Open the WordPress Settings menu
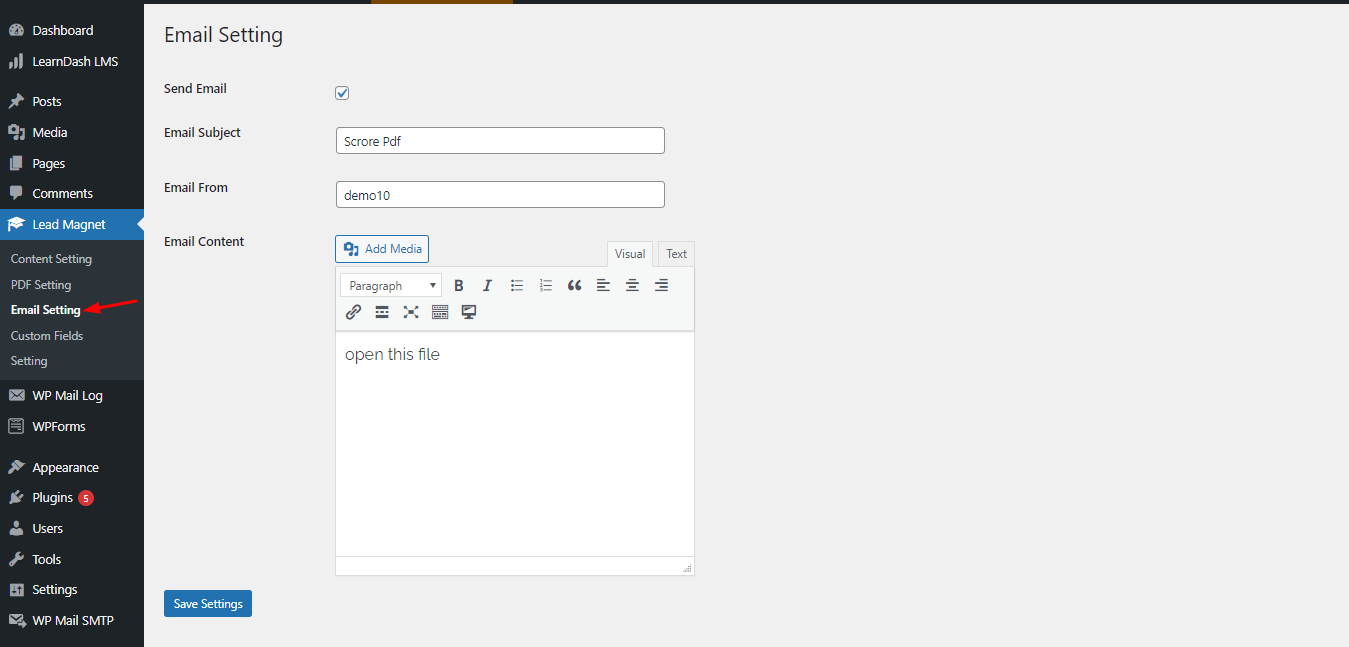1349x647 pixels. [x=72, y=590]
